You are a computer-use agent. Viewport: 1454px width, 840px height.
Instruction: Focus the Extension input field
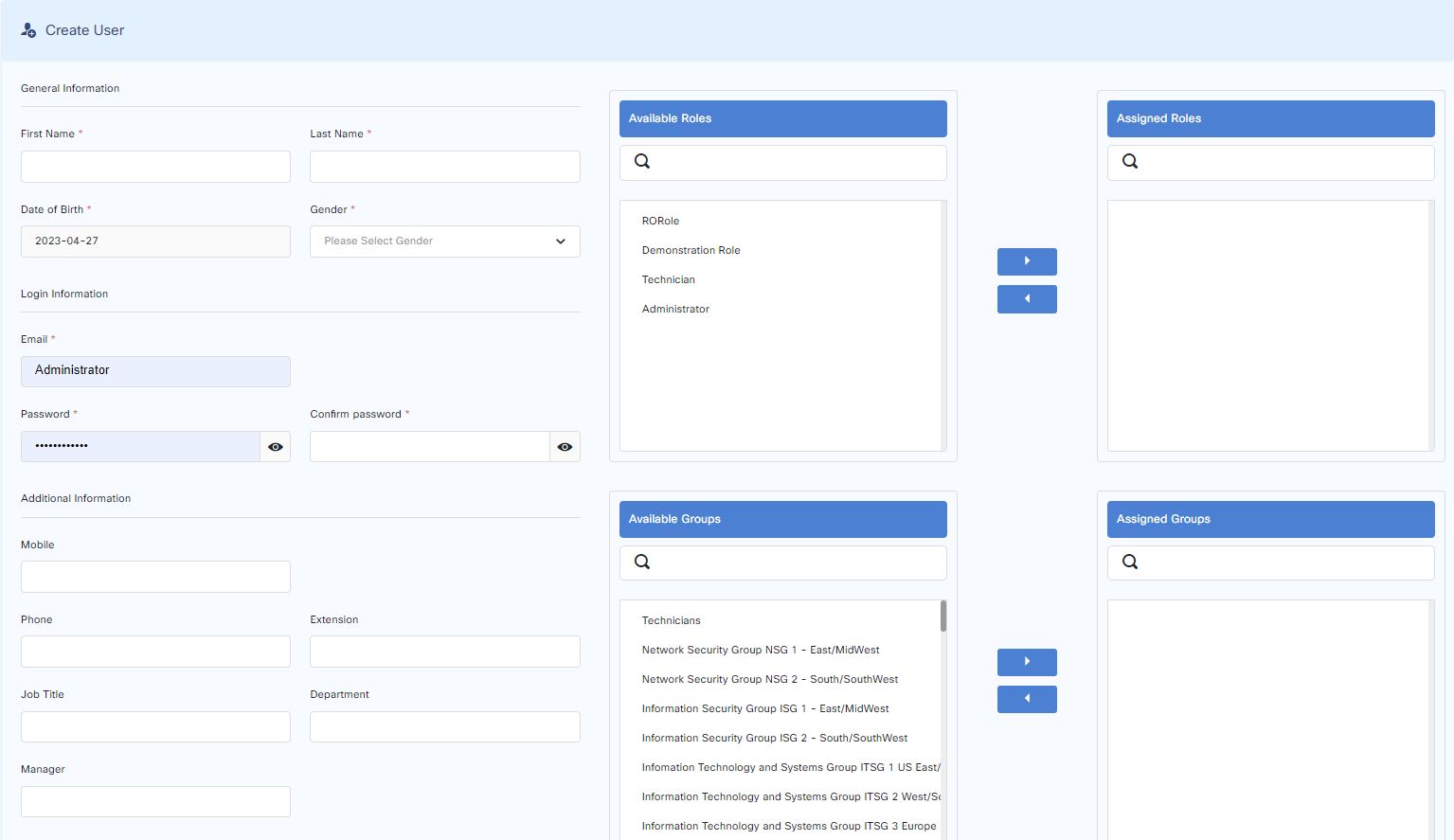point(445,652)
